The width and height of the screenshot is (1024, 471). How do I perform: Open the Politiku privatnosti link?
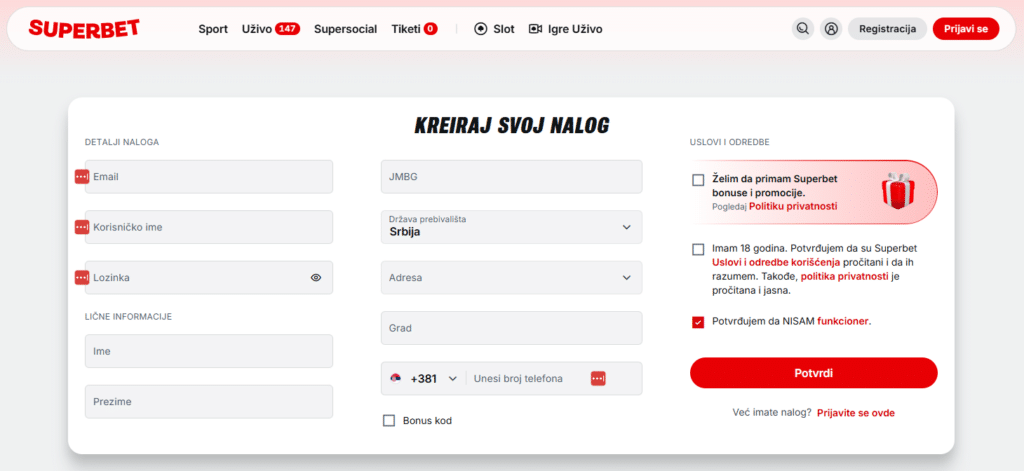[x=793, y=206]
